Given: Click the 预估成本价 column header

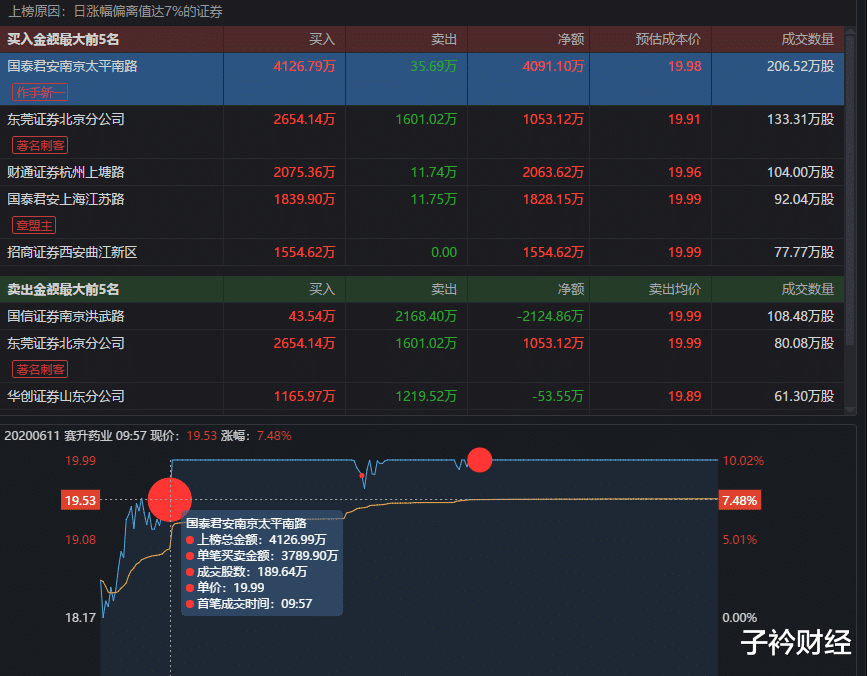Looking at the screenshot, I should coord(668,39).
